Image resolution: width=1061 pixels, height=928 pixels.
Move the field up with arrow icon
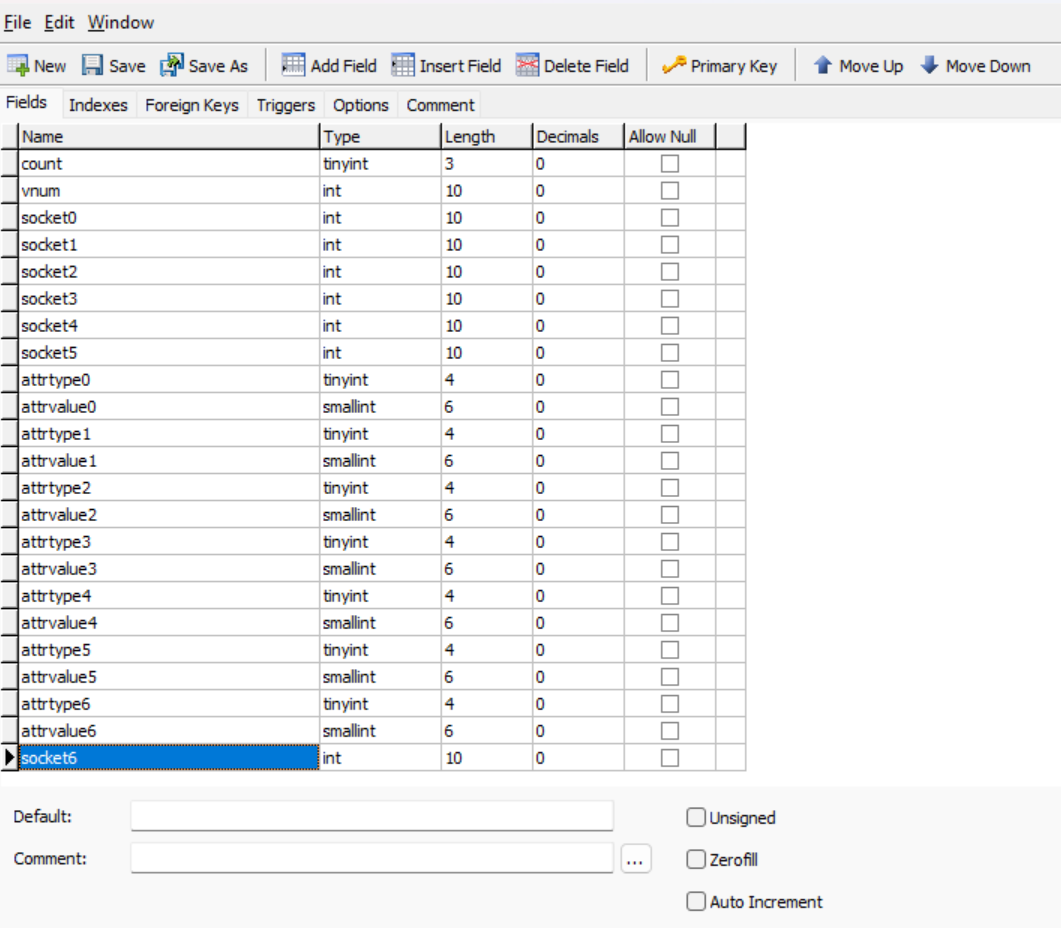[x=823, y=66]
